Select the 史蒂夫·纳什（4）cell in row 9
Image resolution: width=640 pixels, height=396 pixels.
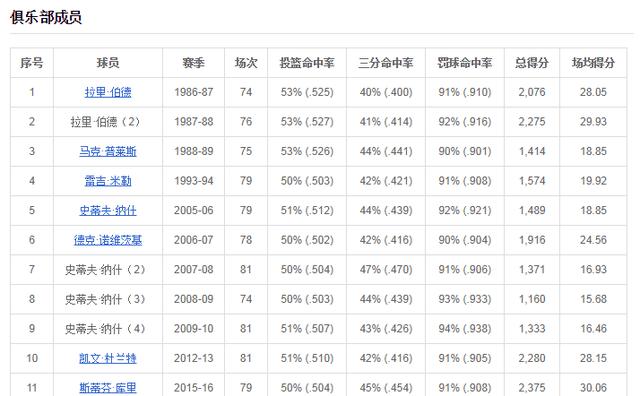(x=108, y=329)
